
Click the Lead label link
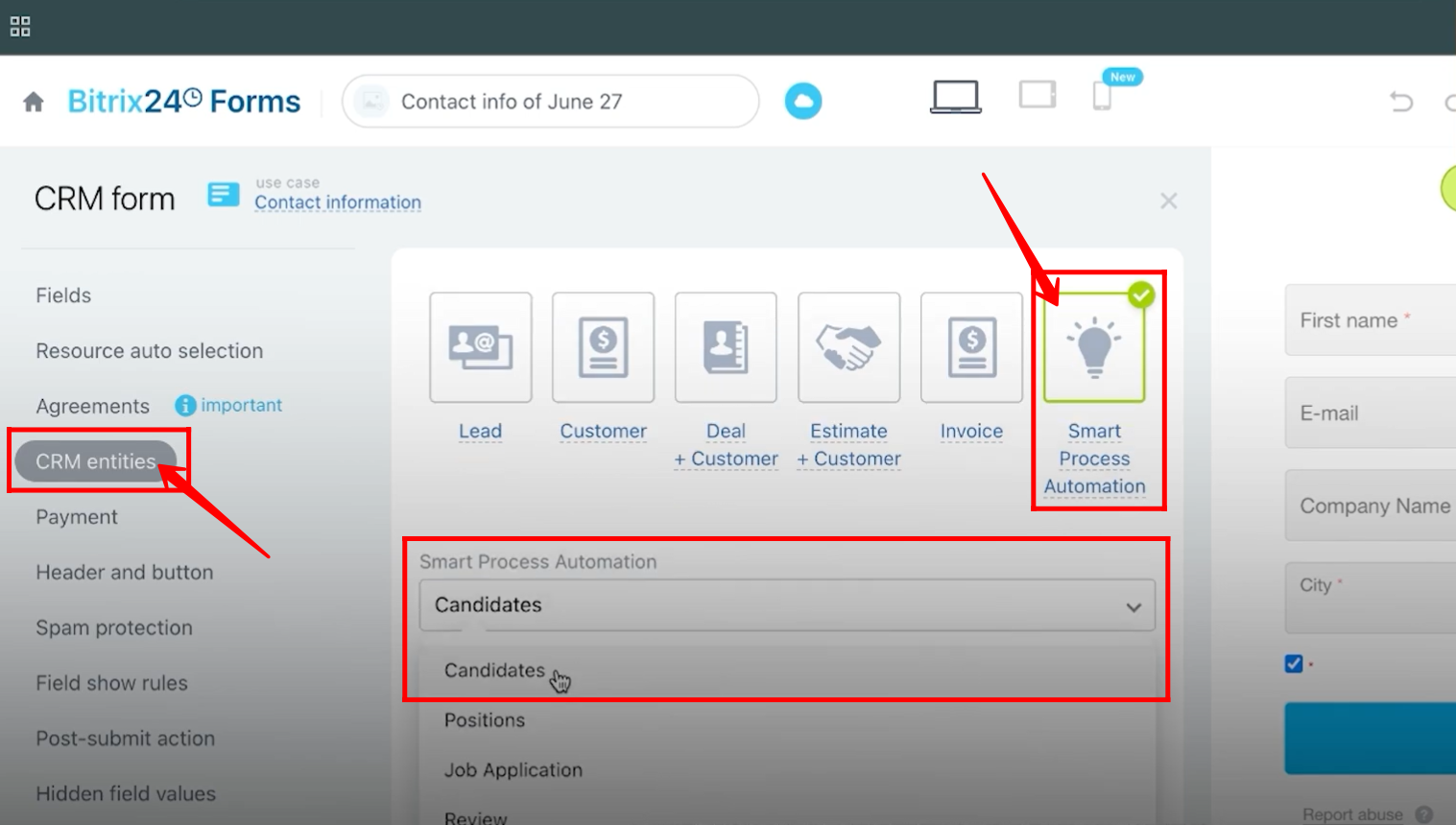tap(480, 432)
